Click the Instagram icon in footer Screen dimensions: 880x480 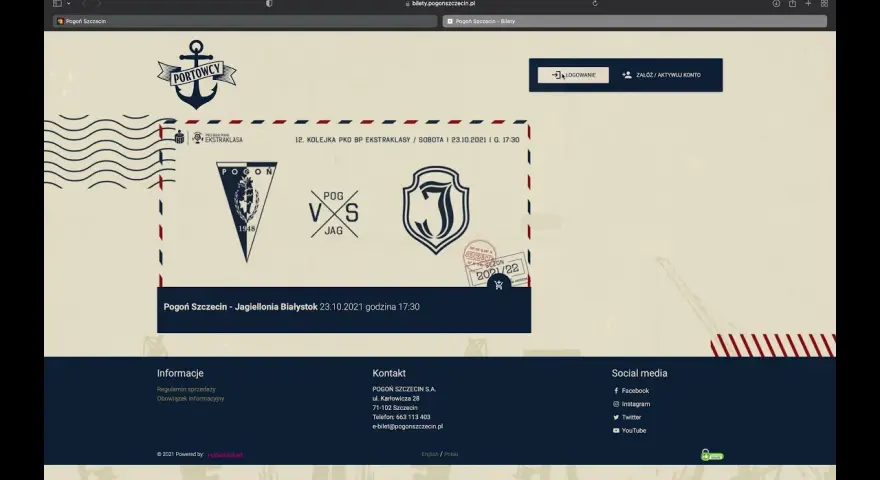click(x=616, y=404)
